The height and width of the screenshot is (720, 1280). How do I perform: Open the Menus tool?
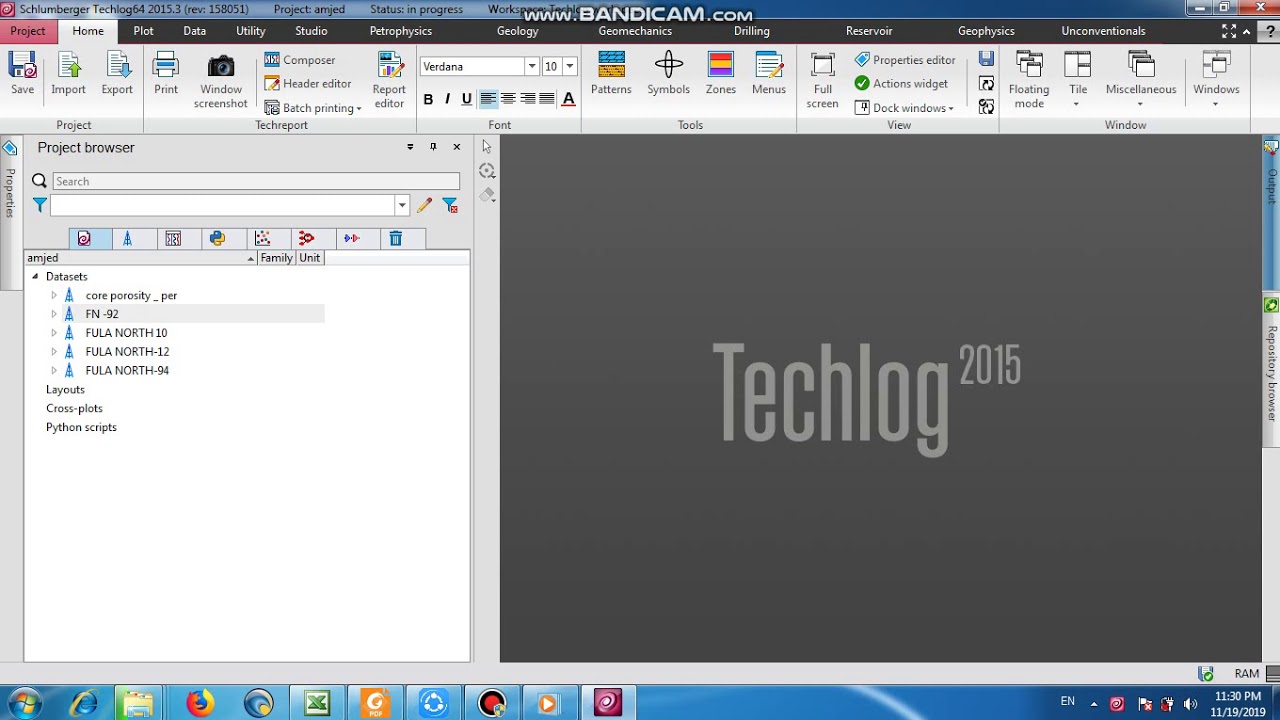[769, 74]
